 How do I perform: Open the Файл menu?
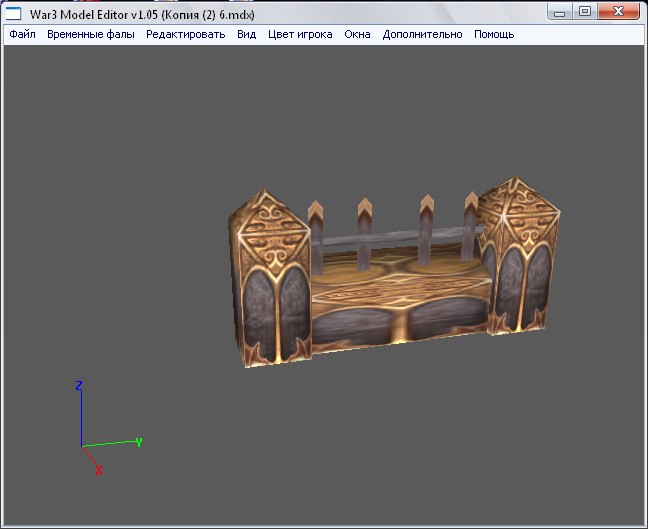(22, 34)
